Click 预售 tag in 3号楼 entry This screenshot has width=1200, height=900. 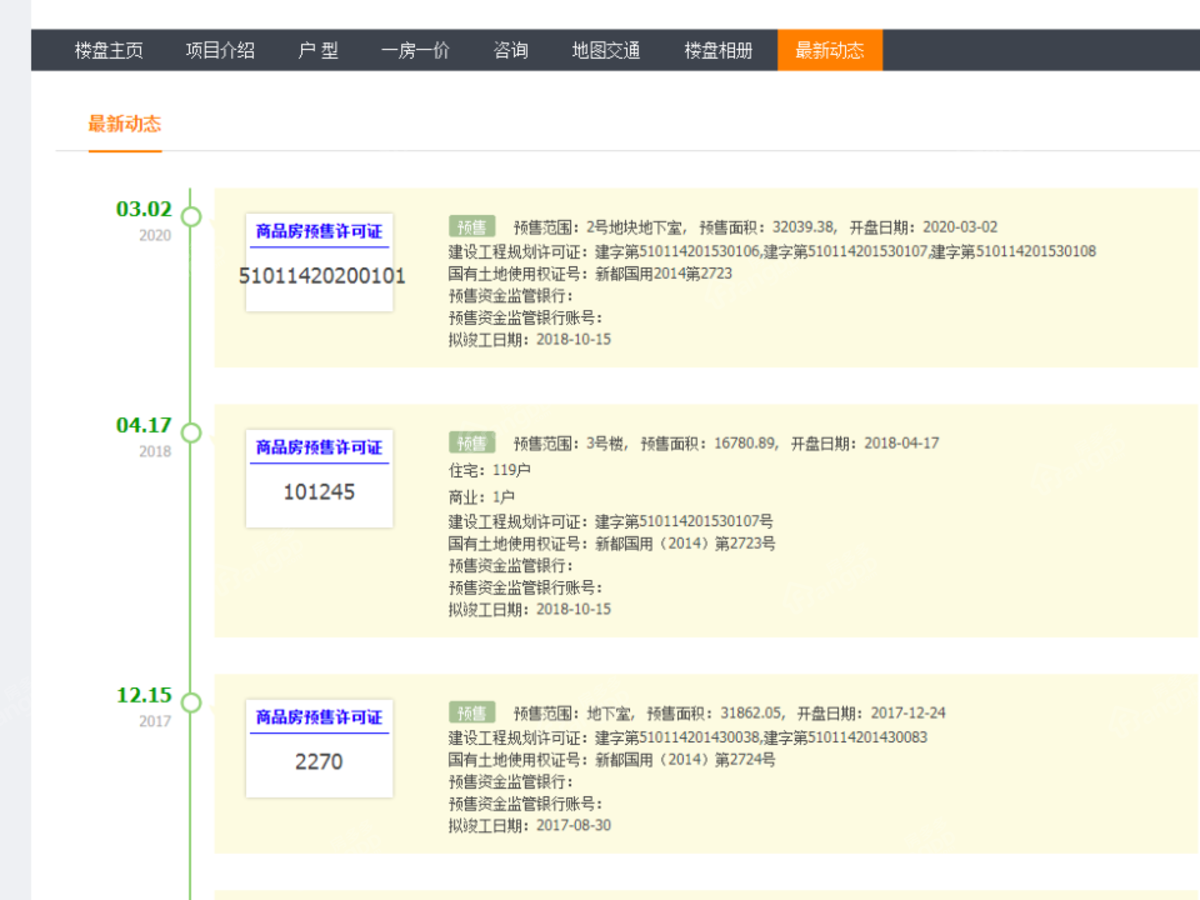[x=472, y=443]
